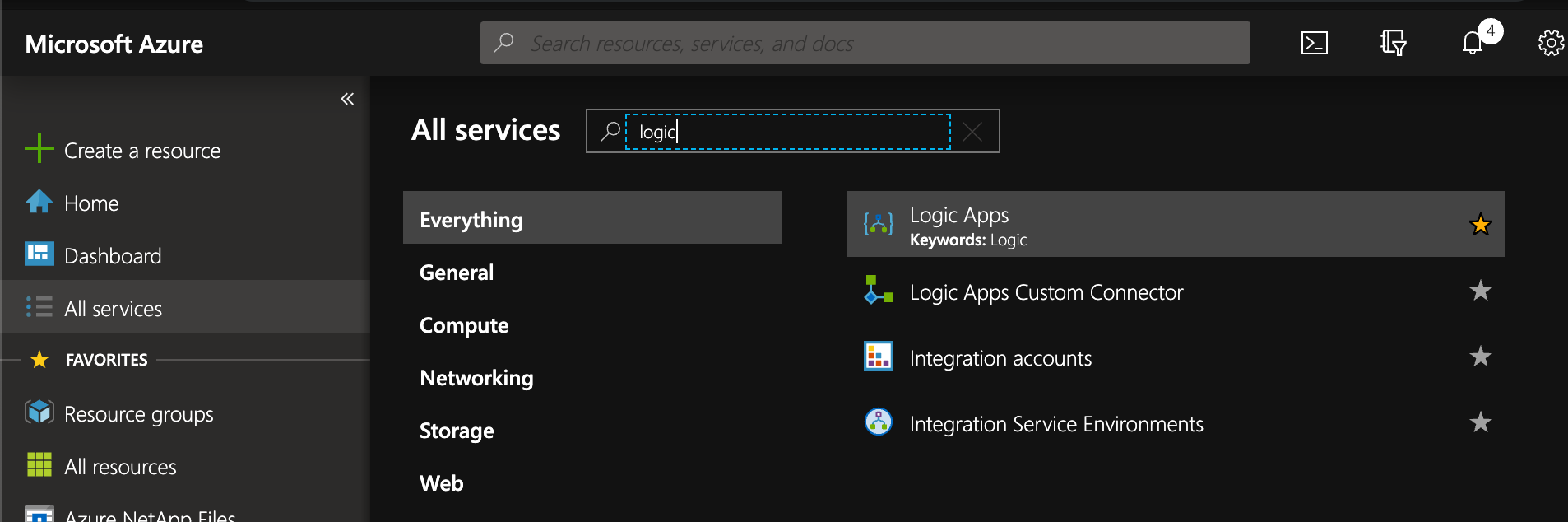Open Integration Service Environments
1568x522 pixels.
(x=1055, y=424)
